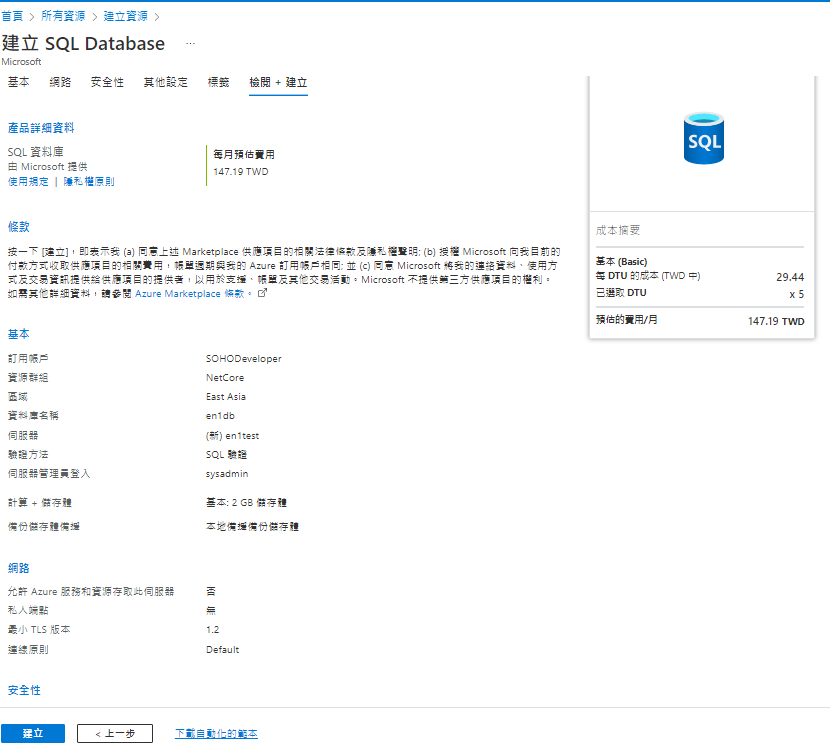The width and height of the screenshot is (830, 752).
Task: Click the 網路 section heading in the summary
Action: [x=19, y=568]
